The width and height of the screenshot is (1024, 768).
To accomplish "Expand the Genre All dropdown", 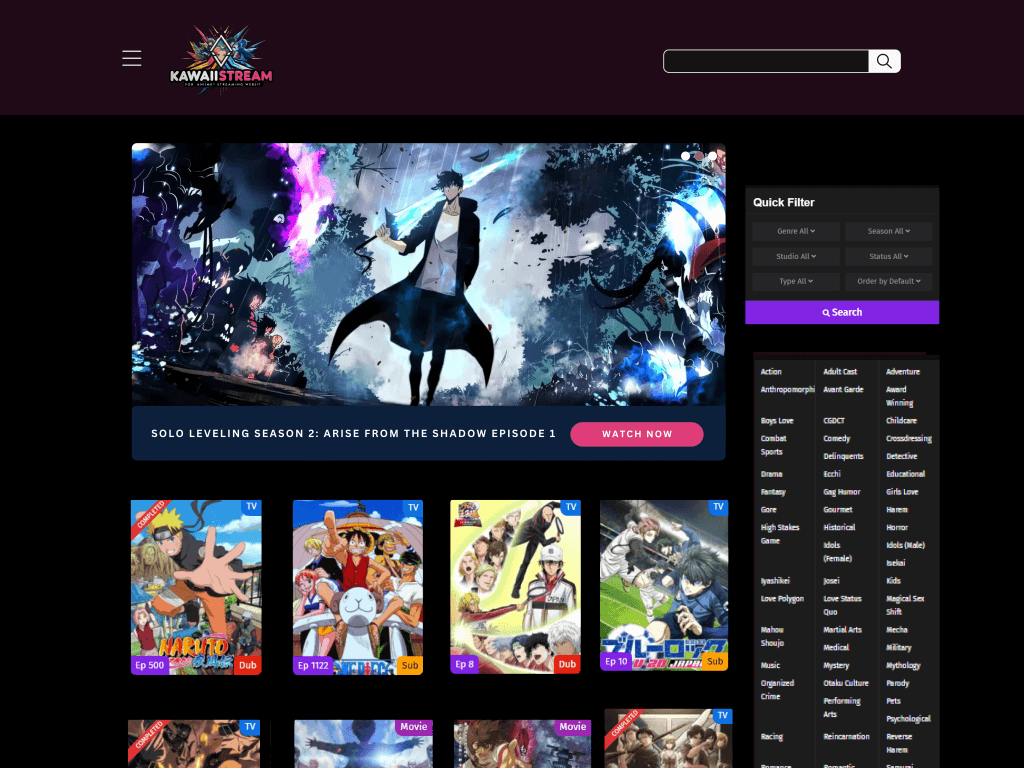I will (796, 231).
